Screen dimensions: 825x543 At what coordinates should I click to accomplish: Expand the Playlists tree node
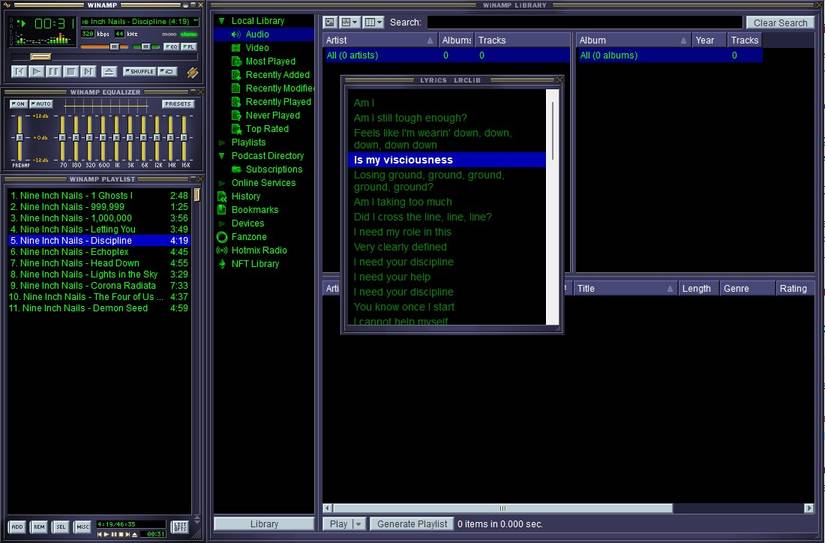pos(222,143)
